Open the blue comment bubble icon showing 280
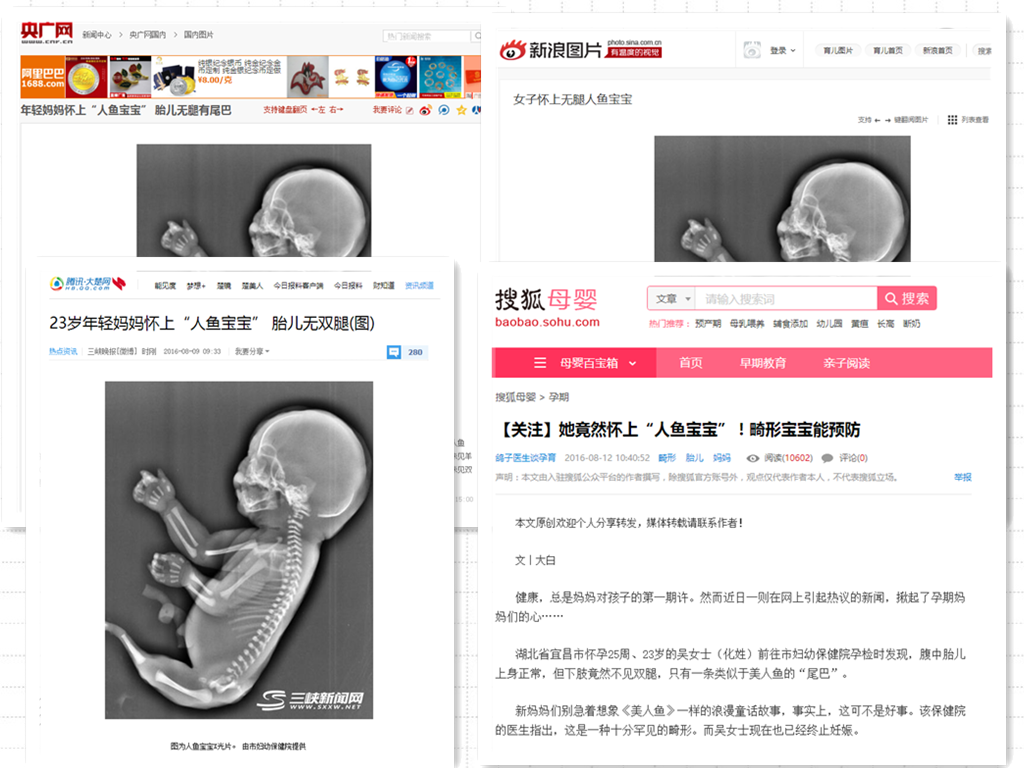The image size is (1024, 768). [x=394, y=352]
